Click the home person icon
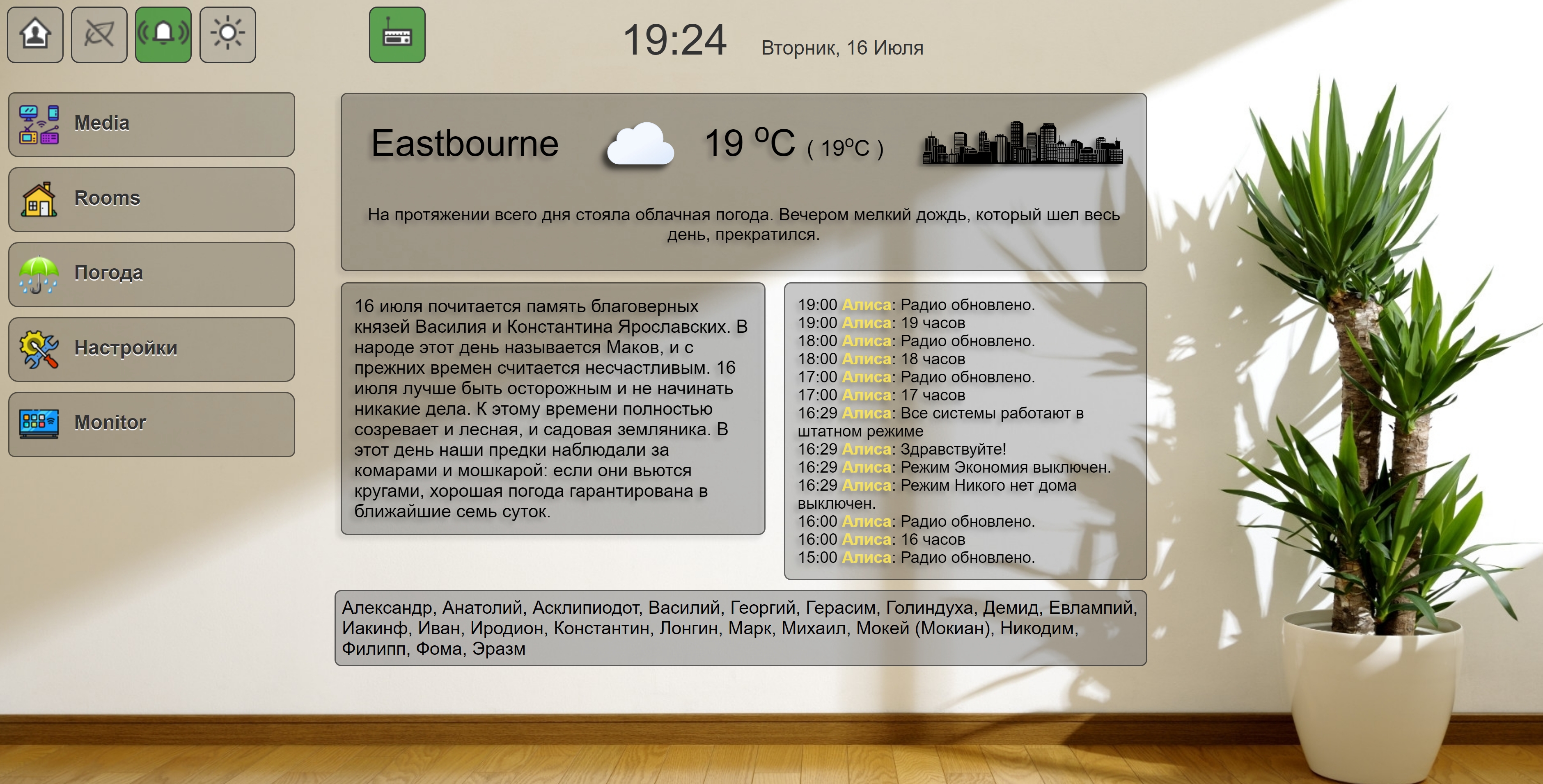Screen dimensions: 1543x784 pyautogui.click(x=35, y=35)
